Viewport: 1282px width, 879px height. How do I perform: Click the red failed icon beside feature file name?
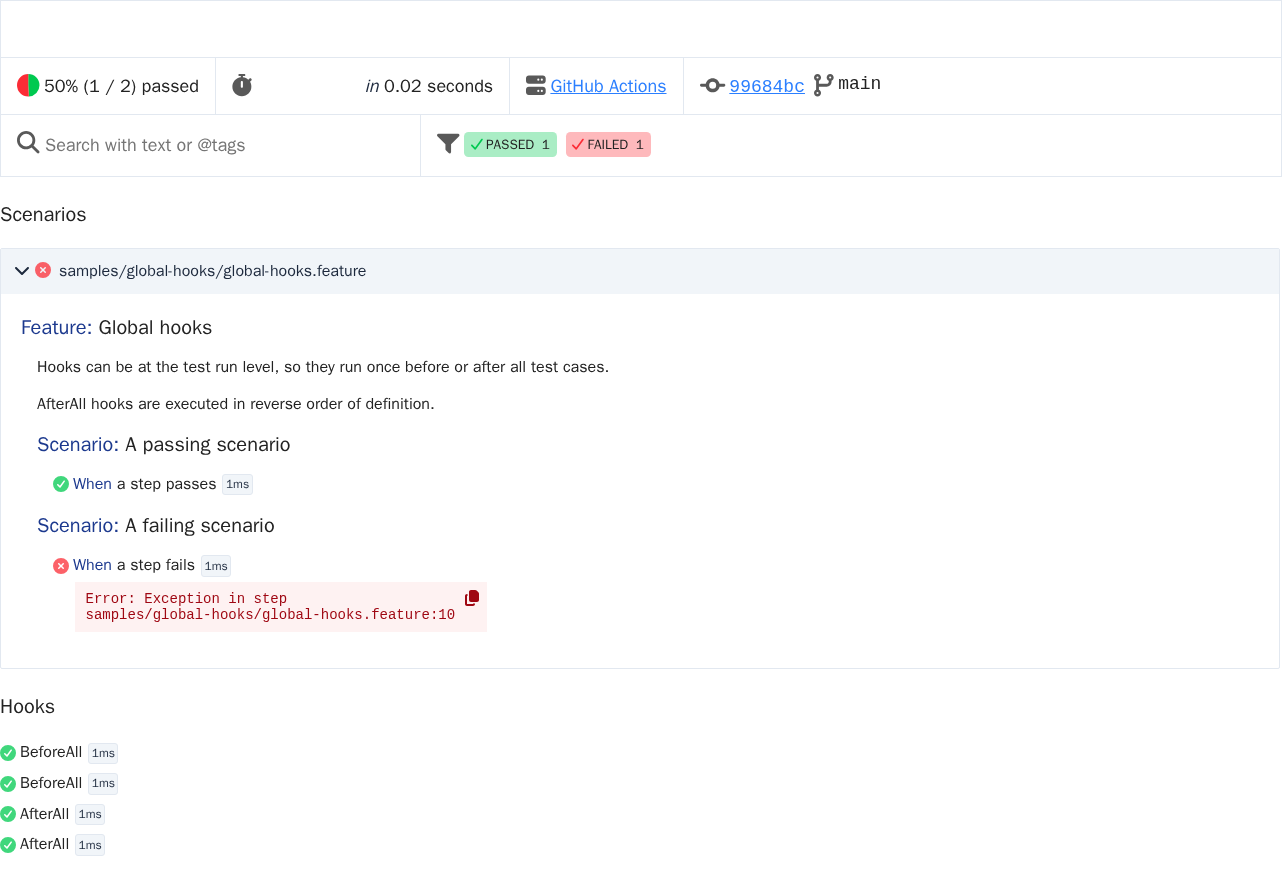tap(43, 270)
